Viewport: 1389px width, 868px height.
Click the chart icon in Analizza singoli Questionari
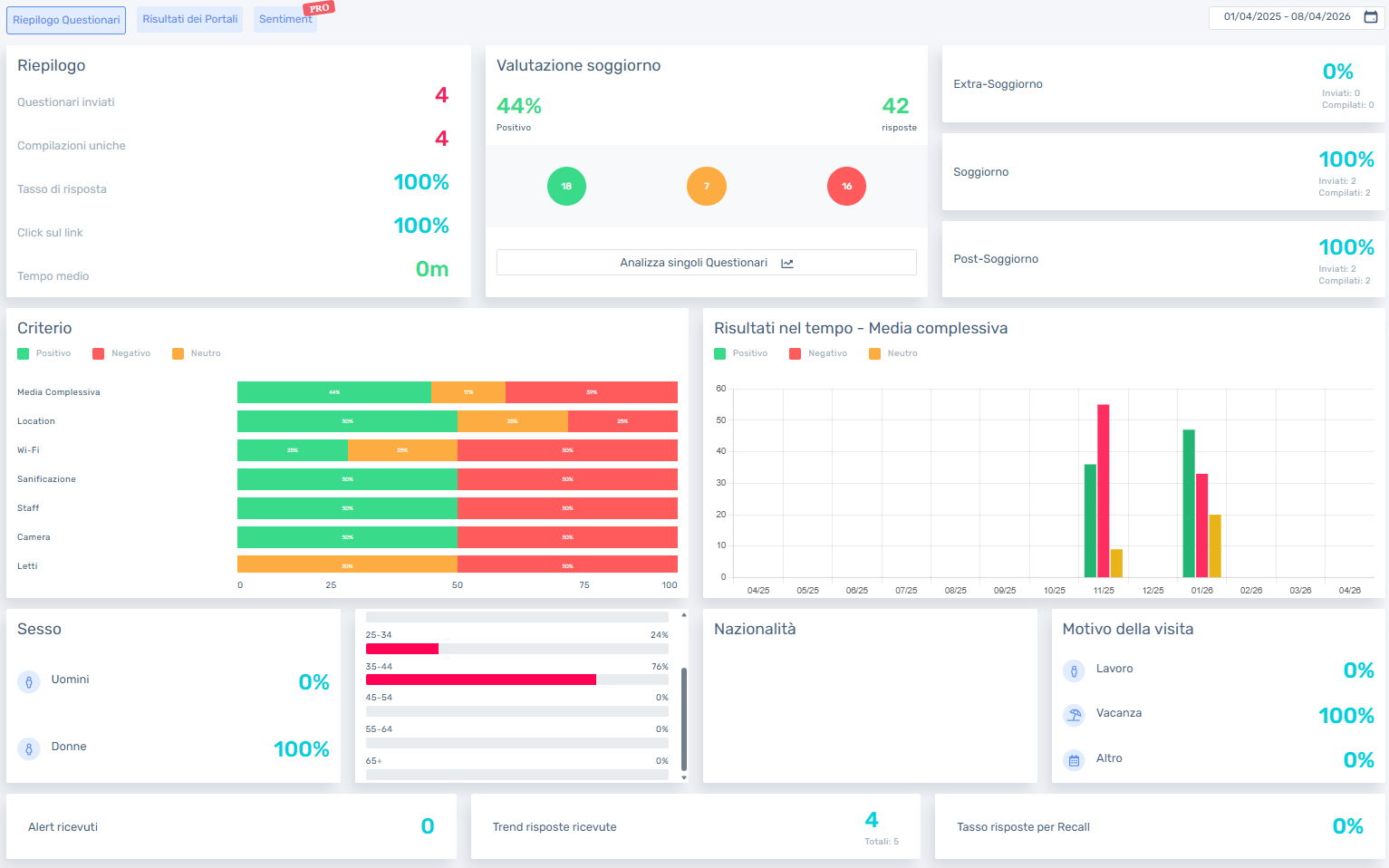(x=787, y=264)
